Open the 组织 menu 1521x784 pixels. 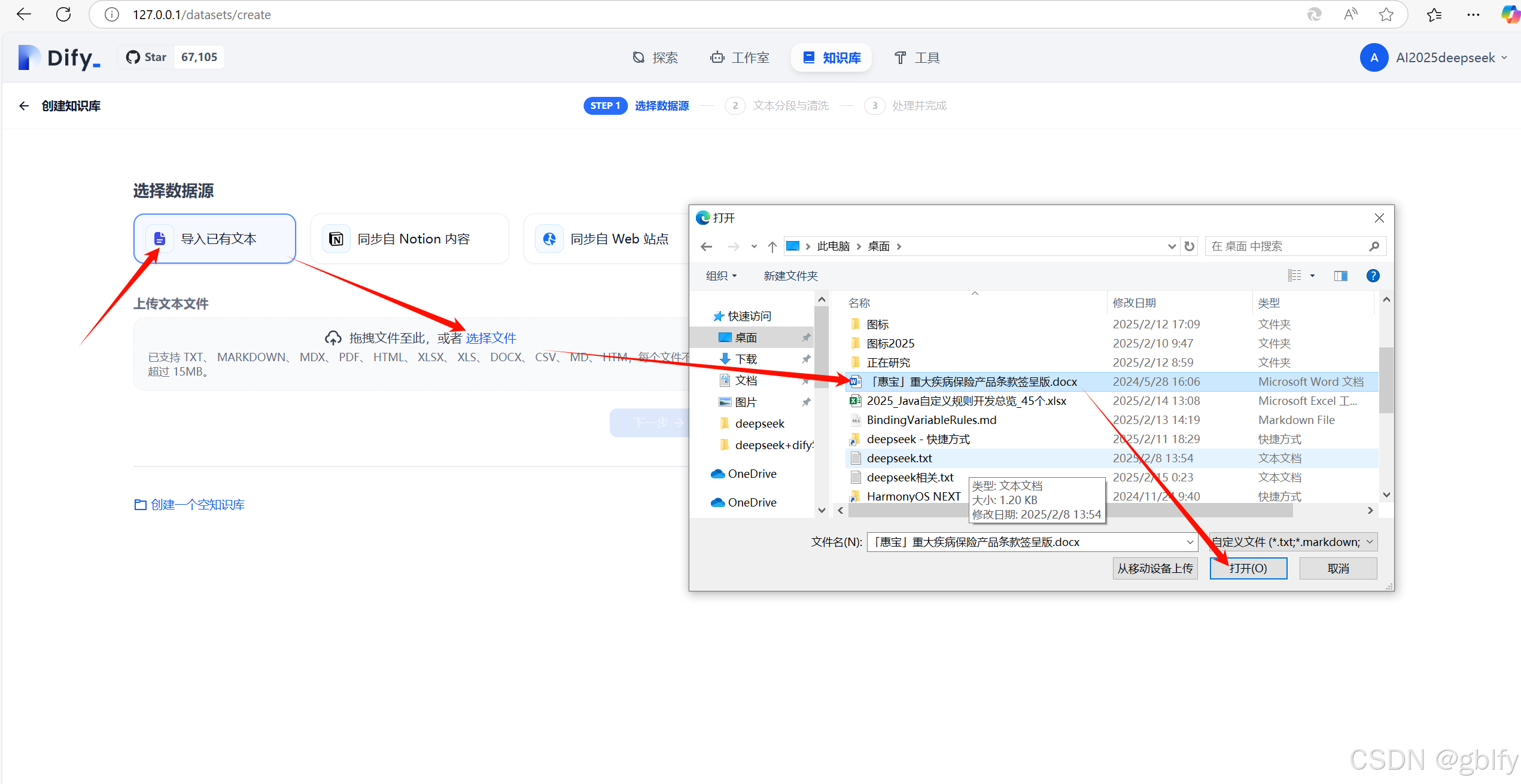point(721,276)
